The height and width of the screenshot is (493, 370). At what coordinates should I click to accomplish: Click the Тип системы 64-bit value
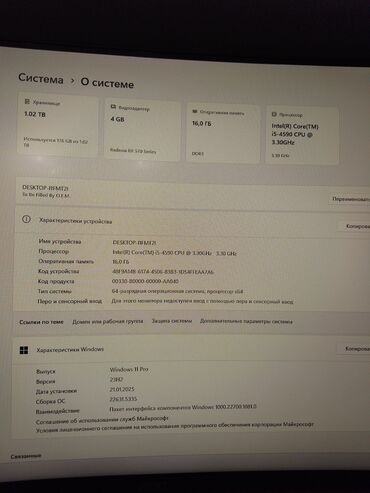click(x=177, y=291)
